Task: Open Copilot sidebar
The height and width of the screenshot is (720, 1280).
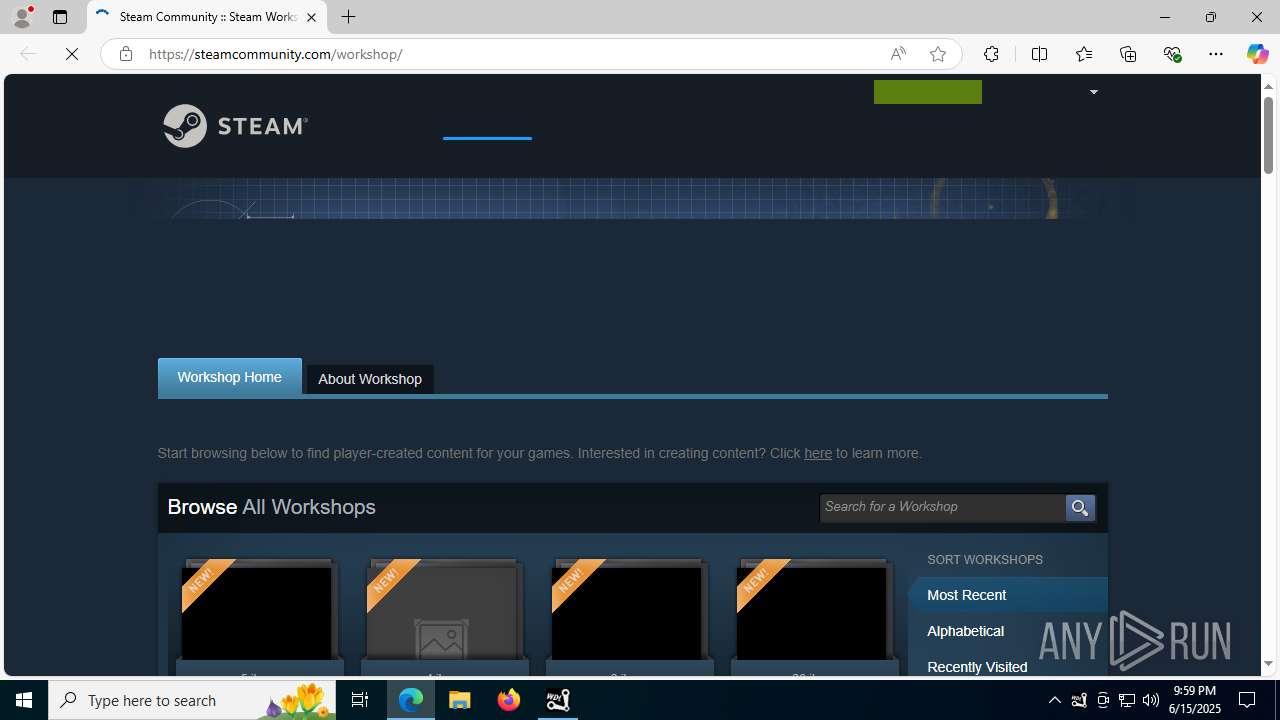Action: (1257, 54)
